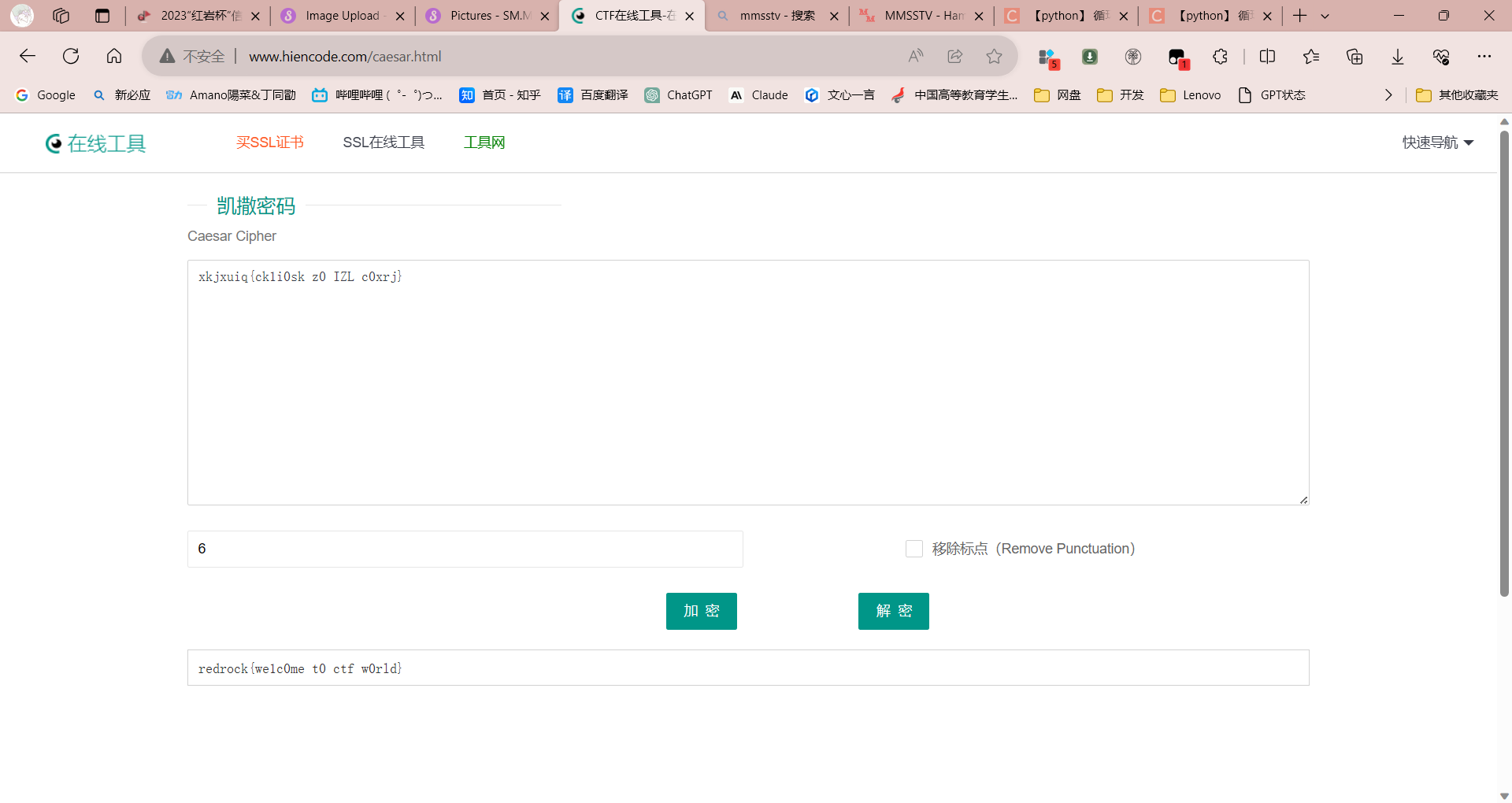Reload the current page
Image resolution: width=1512 pixels, height=803 pixels.
pos(71,56)
